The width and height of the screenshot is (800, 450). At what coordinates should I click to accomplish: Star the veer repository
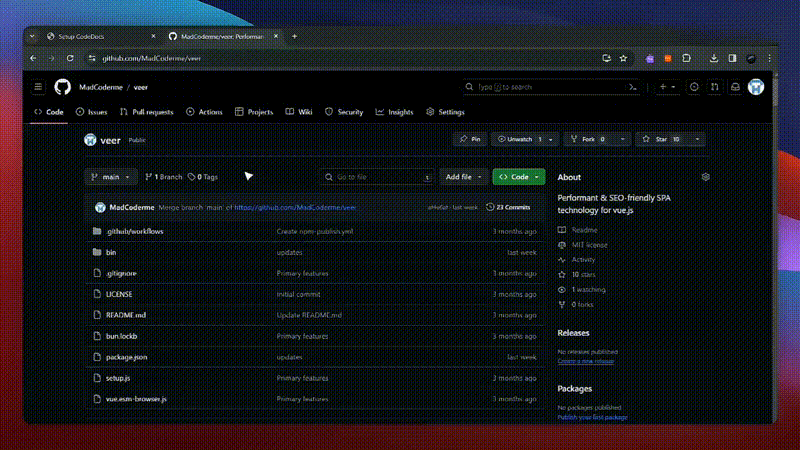click(x=662, y=139)
